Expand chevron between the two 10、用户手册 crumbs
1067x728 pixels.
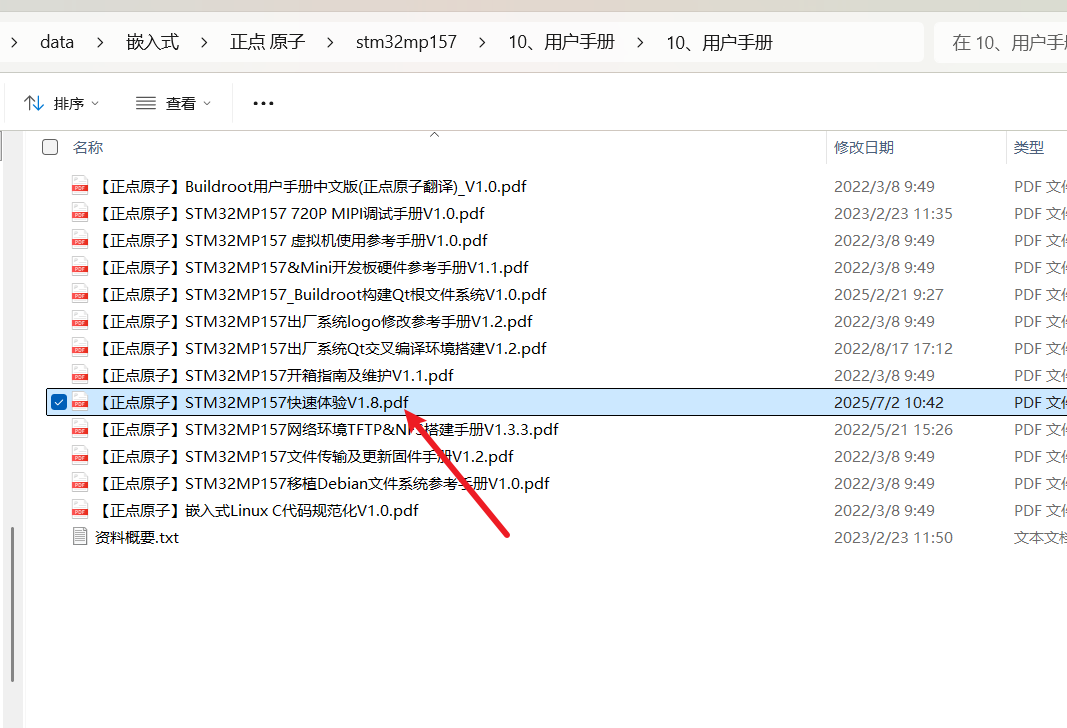coord(640,42)
